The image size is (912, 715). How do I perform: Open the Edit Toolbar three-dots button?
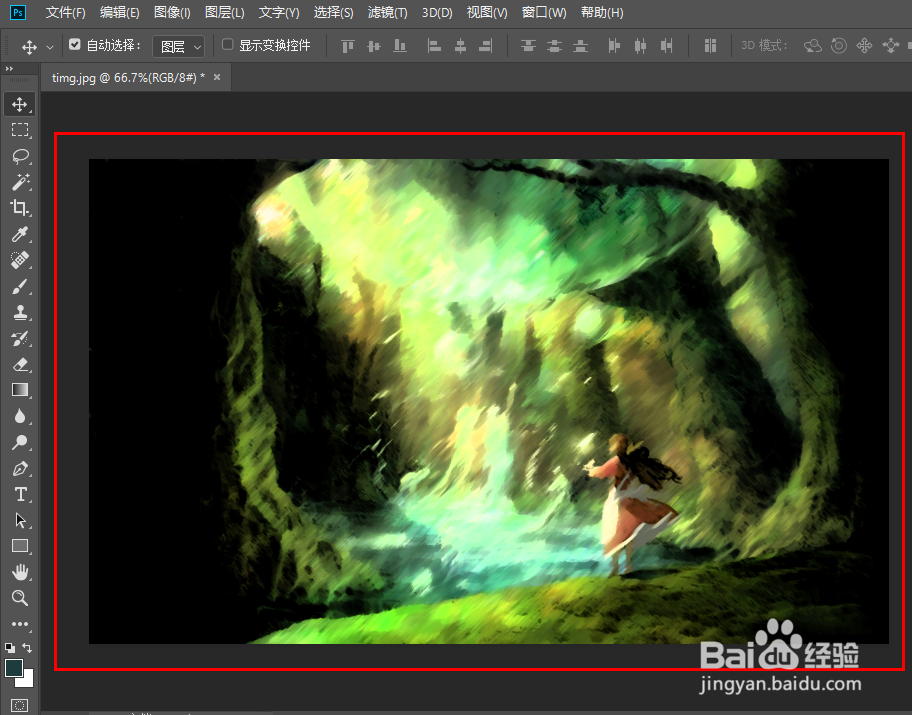tap(20, 624)
